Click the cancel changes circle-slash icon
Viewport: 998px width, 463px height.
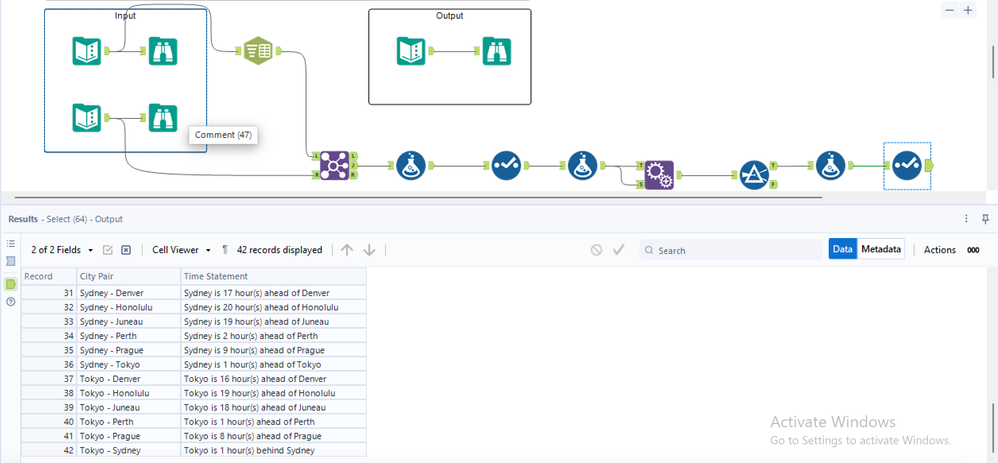[x=596, y=250]
